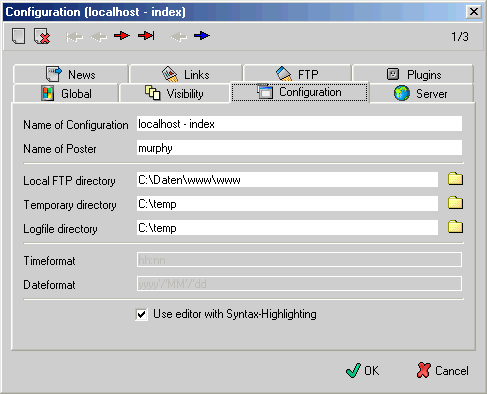Click the Name of Configuration field
Image resolution: width=487 pixels, height=394 pixels.
click(299, 124)
